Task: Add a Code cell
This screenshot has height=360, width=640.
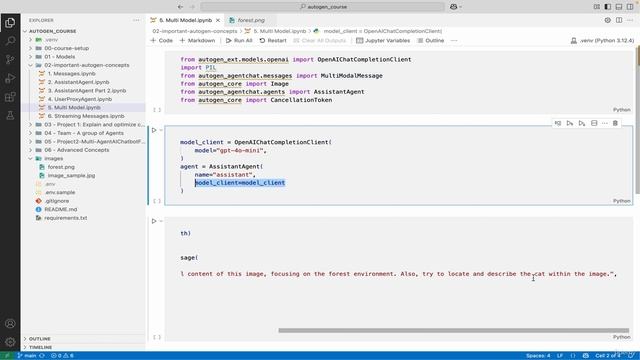Action: coord(162,40)
